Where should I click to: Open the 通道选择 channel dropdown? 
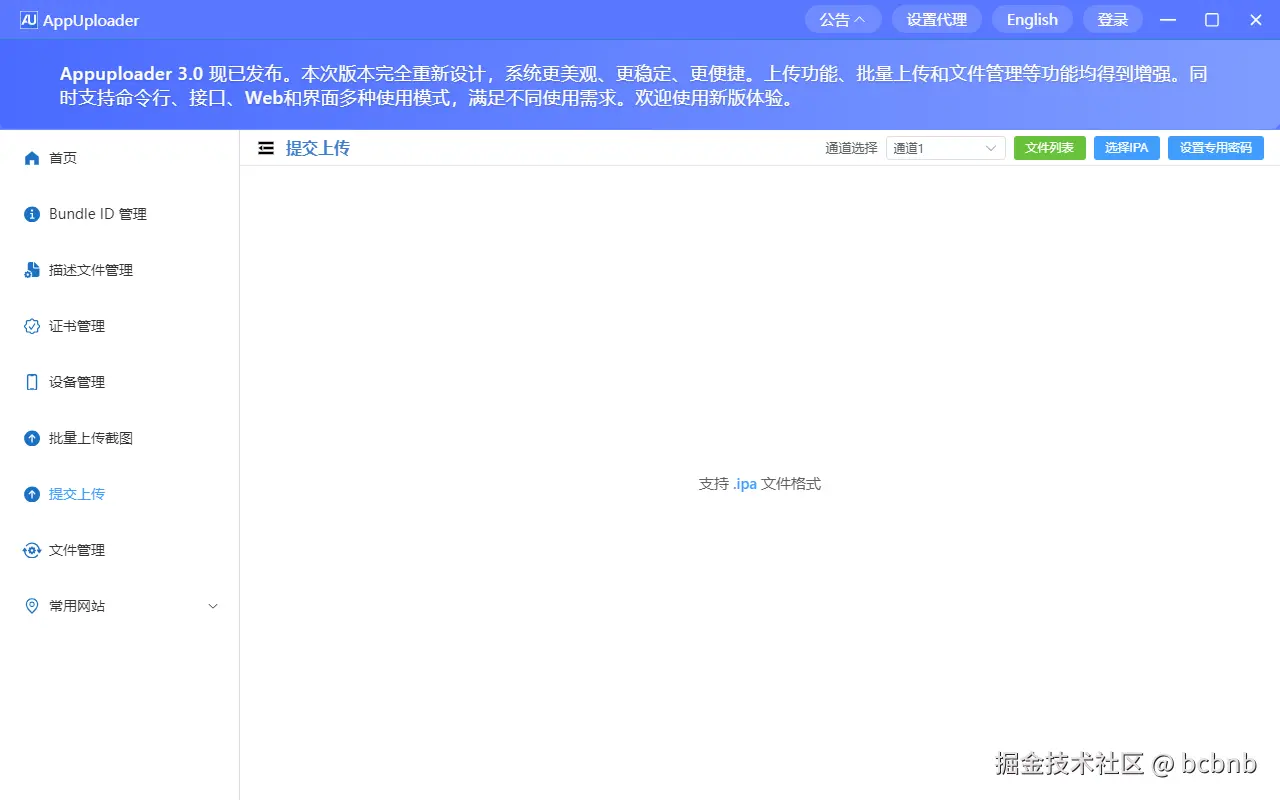(x=944, y=147)
